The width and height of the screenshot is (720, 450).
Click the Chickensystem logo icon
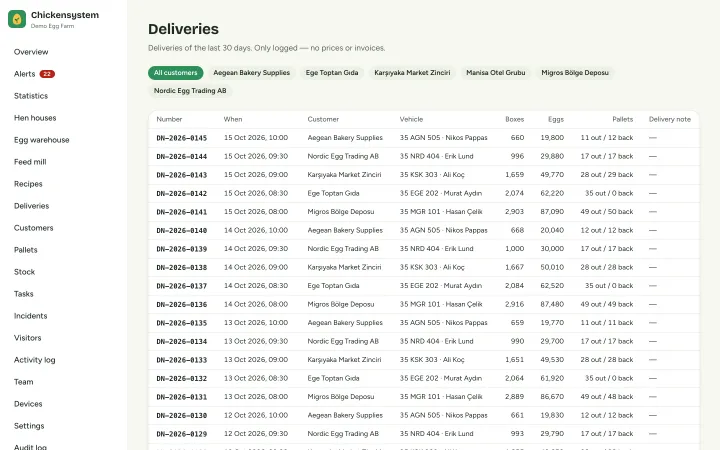pos(17,19)
